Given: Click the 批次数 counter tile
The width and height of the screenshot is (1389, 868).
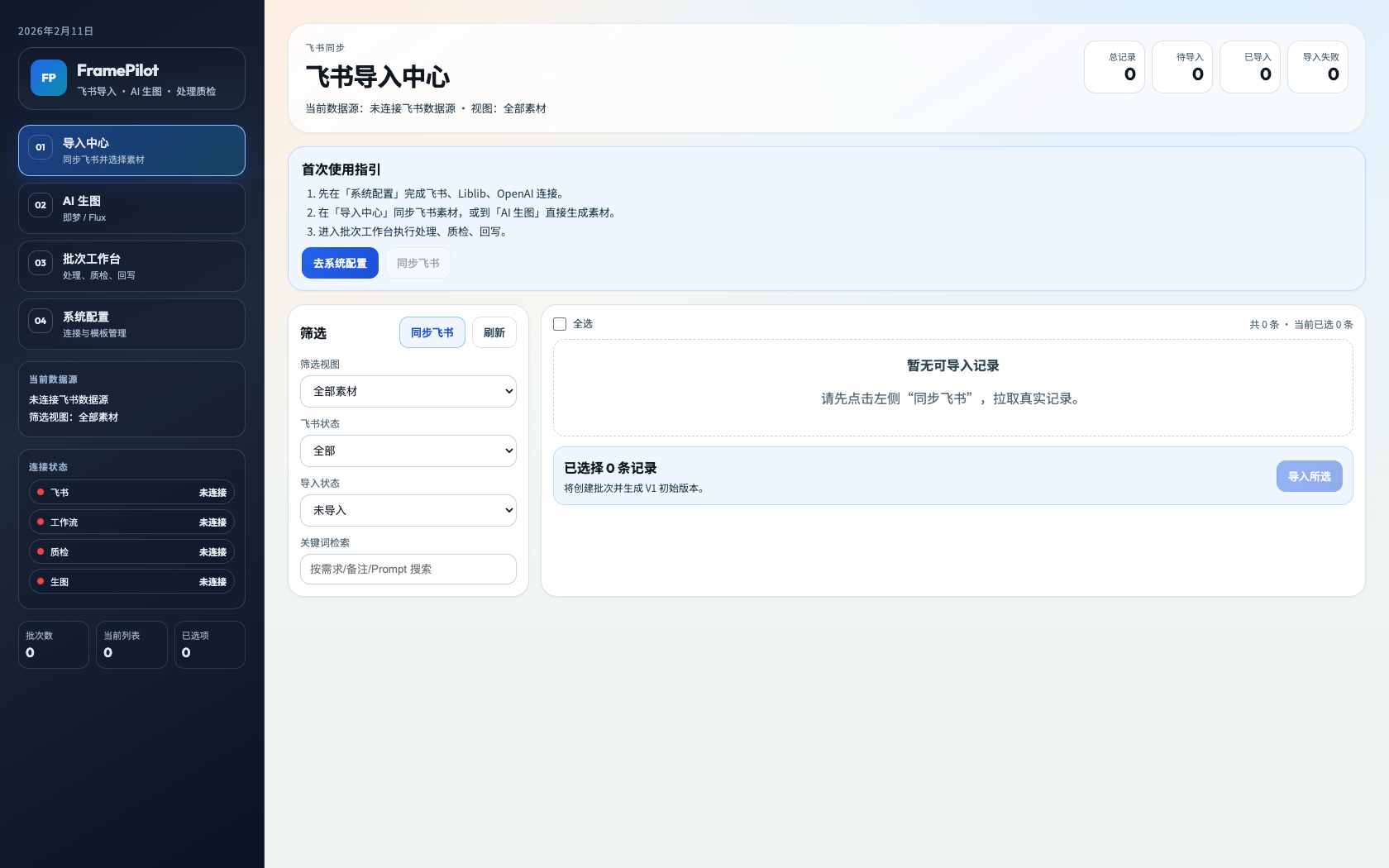Looking at the screenshot, I should pos(53,644).
